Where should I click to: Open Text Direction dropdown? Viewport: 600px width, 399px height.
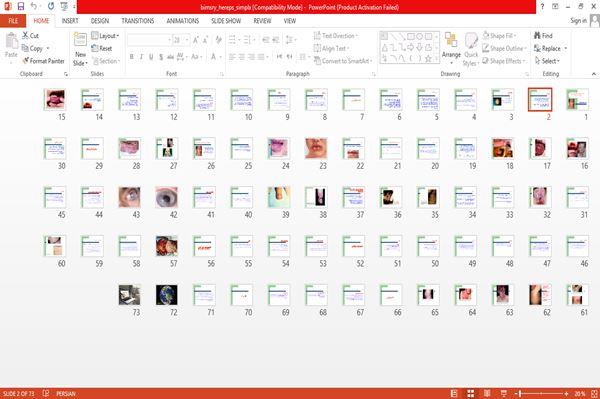pyautogui.click(x=336, y=36)
